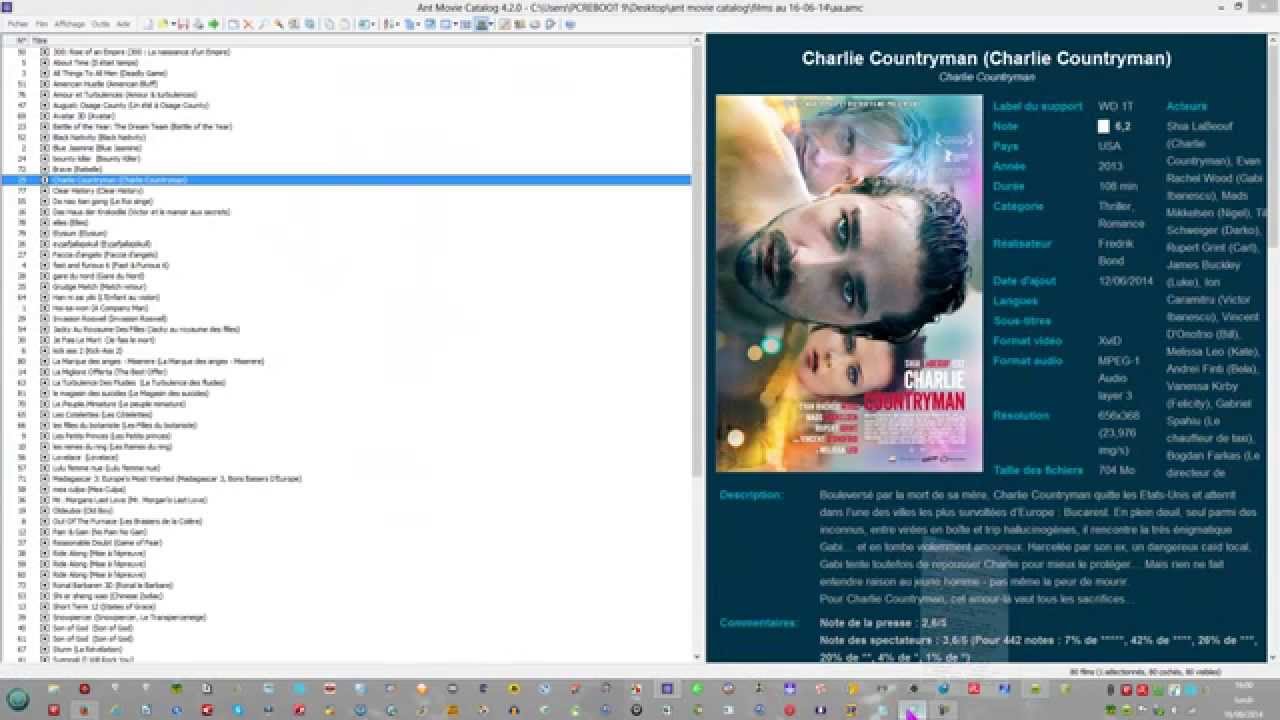Sort the list by the Titre column header
This screenshot has width=1280, height=720.
tap(362, 40)
